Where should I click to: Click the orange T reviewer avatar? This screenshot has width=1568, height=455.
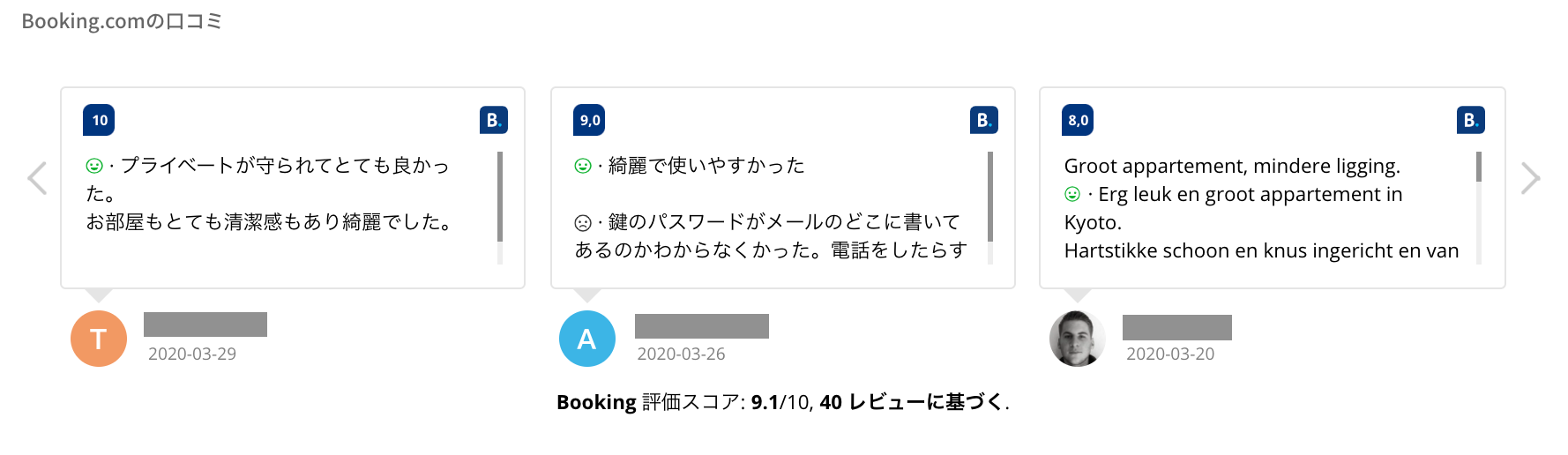click(99, 339)
